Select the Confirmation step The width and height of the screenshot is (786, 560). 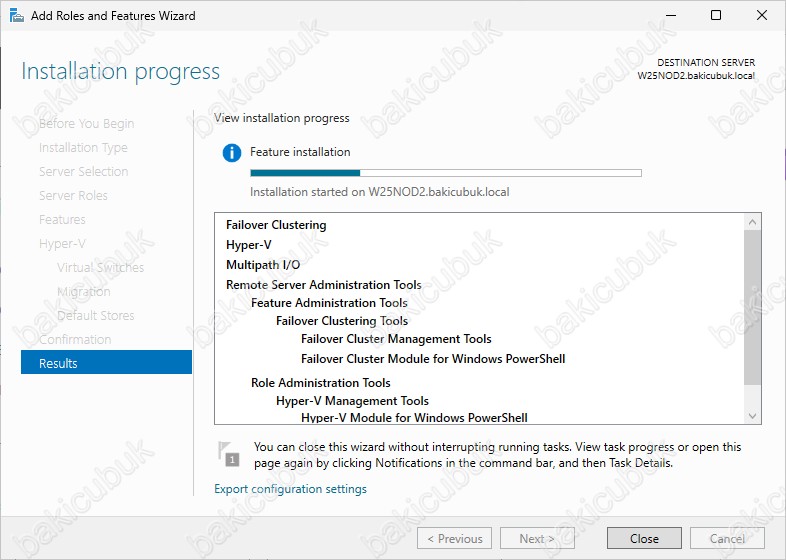[75, 339]
